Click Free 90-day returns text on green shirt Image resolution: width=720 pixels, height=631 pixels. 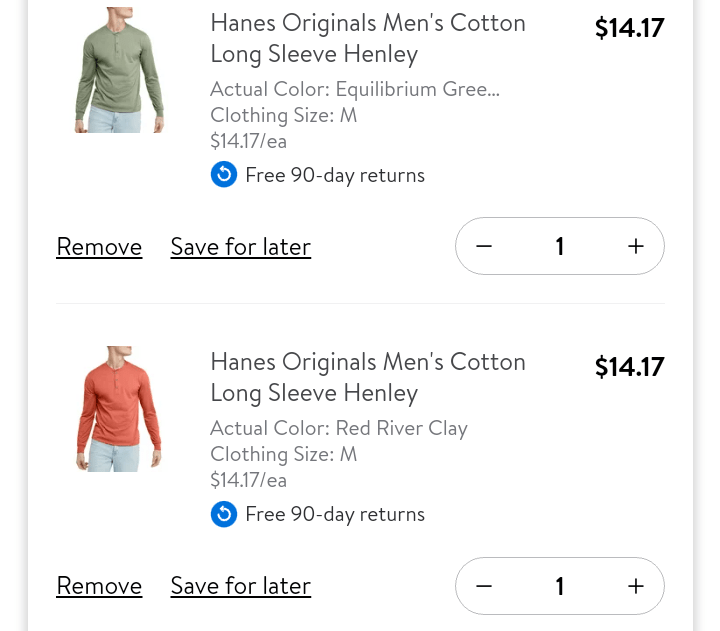coord(334,175)
